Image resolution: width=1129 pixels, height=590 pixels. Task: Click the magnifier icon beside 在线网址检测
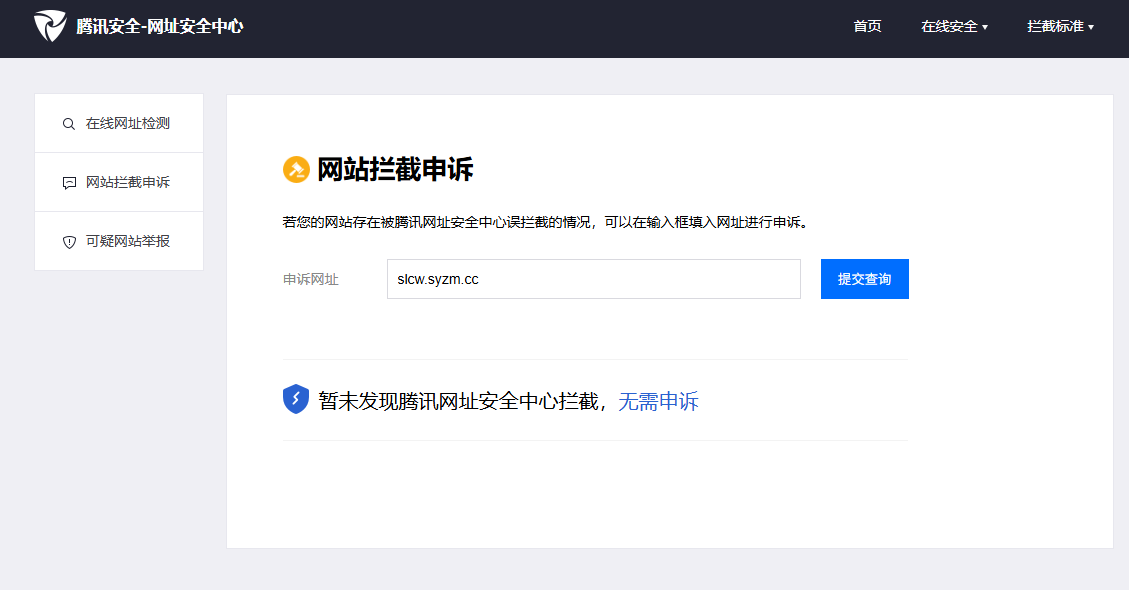(x=68, y=124)
